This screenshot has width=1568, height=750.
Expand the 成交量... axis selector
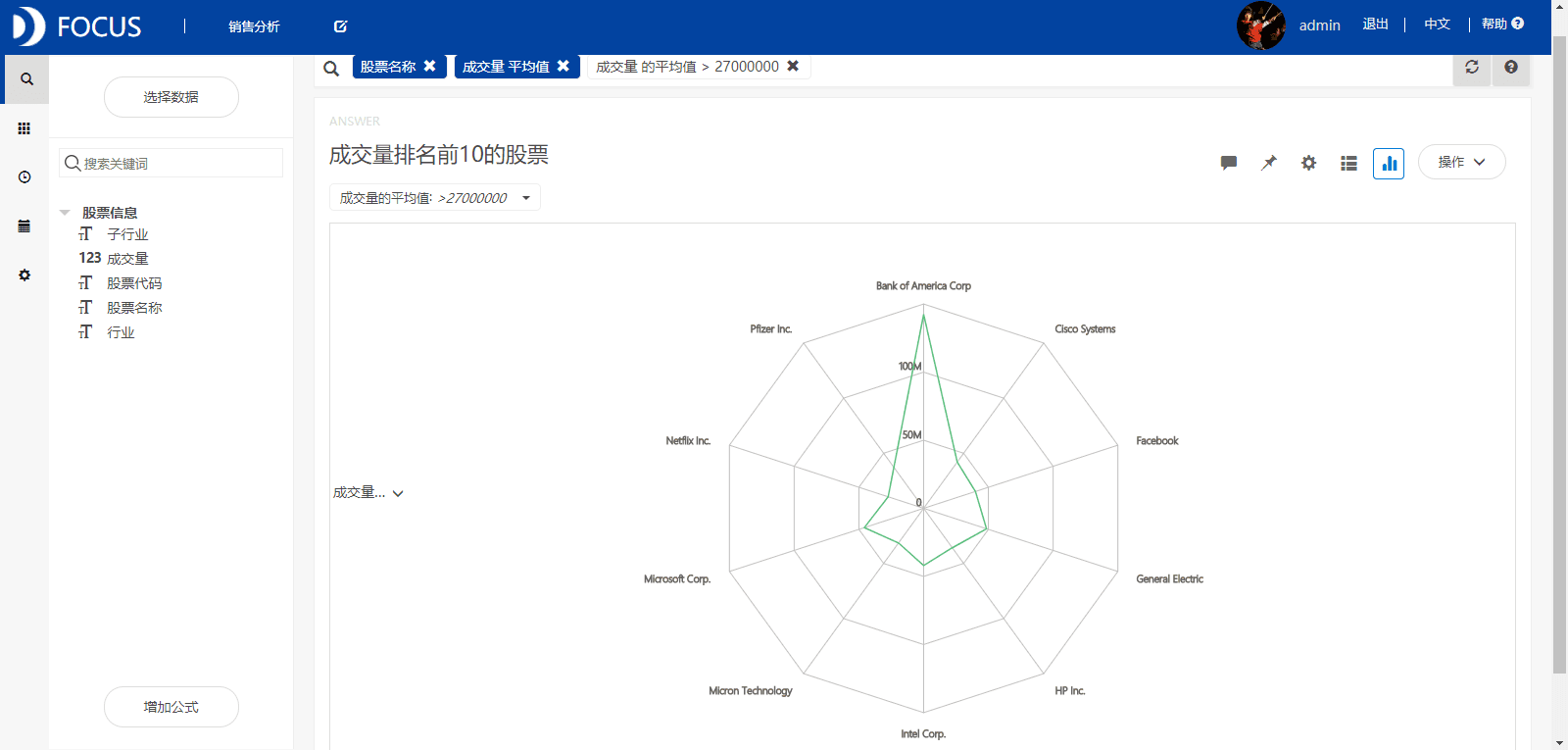coord(368,492)
